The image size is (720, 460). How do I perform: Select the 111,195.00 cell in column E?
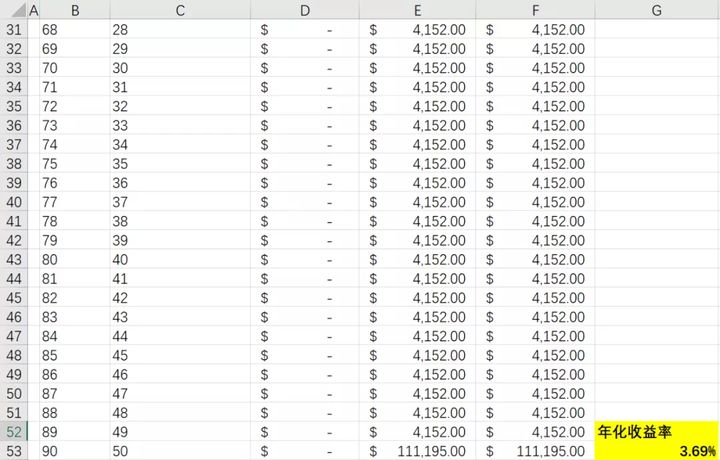[x=417, y=451]
